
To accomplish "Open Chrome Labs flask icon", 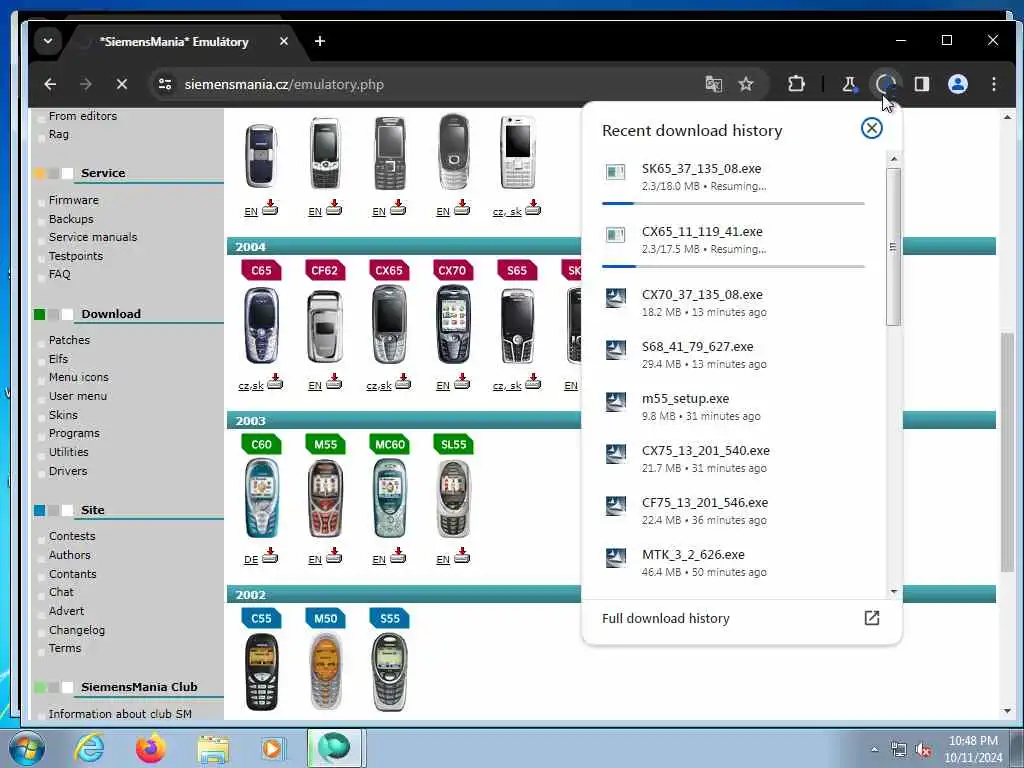I will 849,84.
